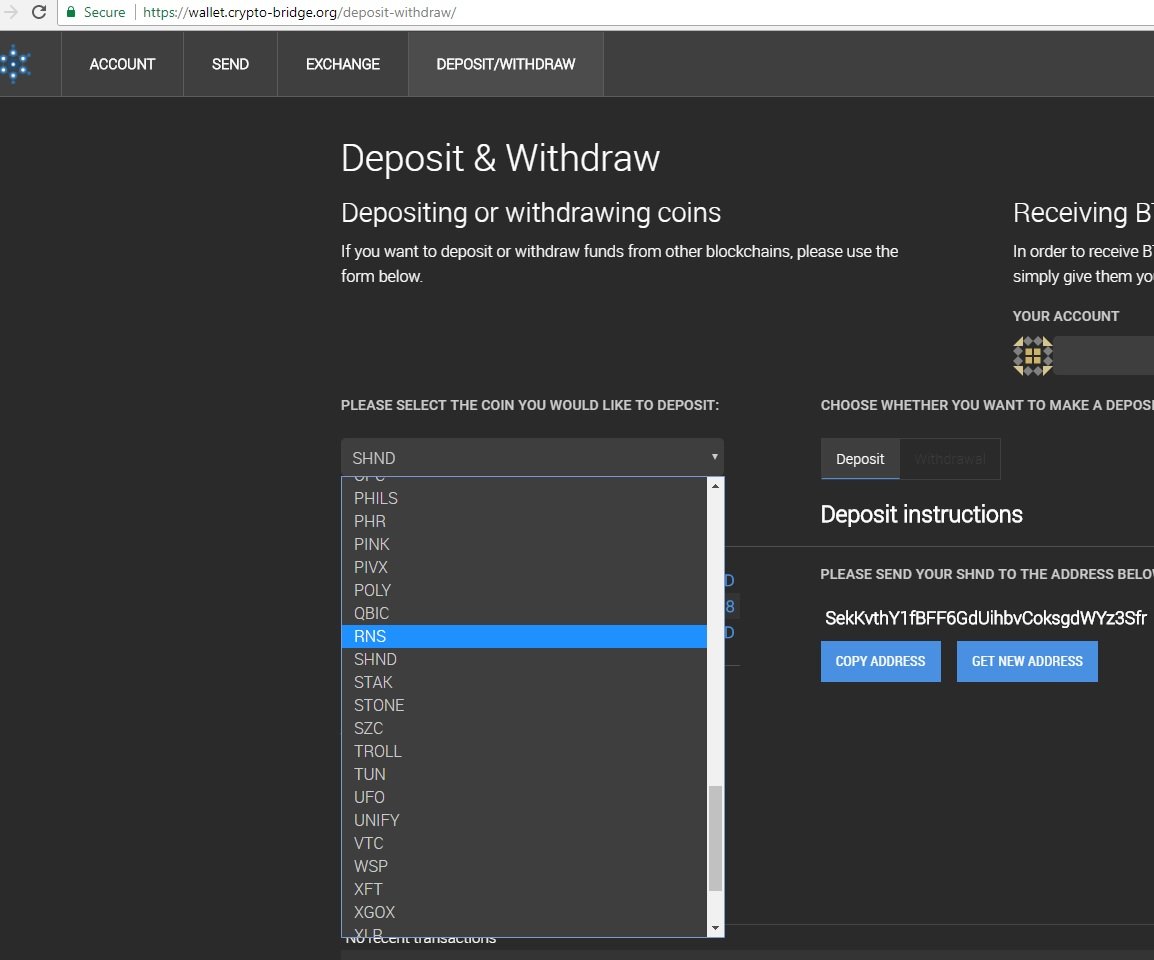1154x960 pixels.
Task: Click the GET NEW ADDRESS button
Action: tap(1027, 661)
